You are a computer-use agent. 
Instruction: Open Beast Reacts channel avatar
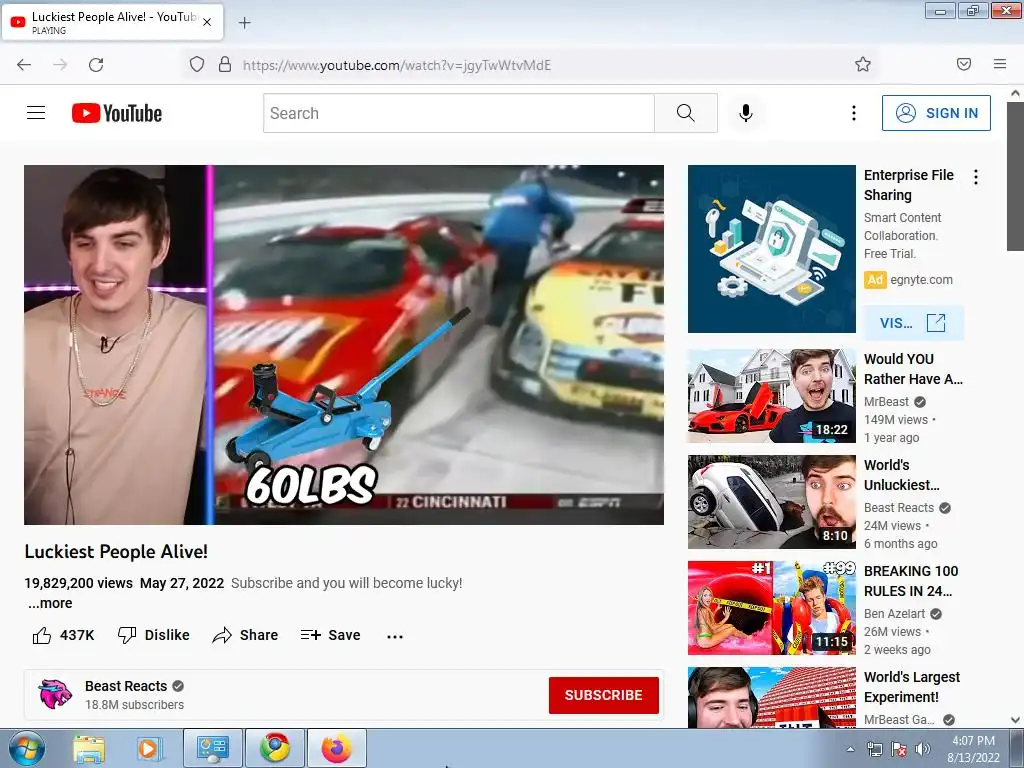[55, 694]
